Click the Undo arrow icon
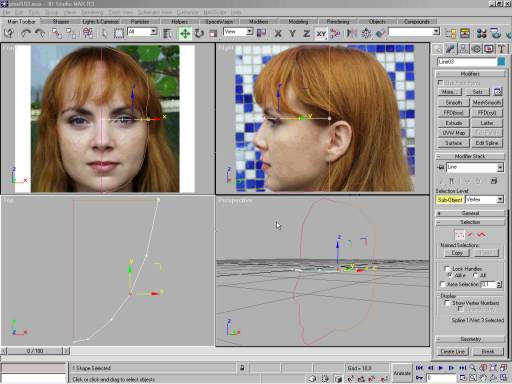This screenshot has height=384, width=512. (x=26, y=33)
